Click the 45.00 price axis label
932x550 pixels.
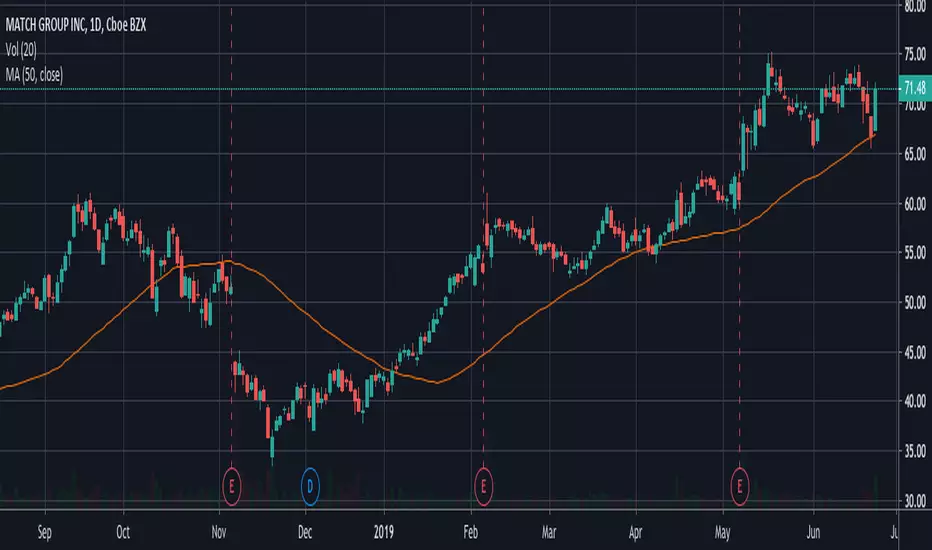click(x=915, y=353)
